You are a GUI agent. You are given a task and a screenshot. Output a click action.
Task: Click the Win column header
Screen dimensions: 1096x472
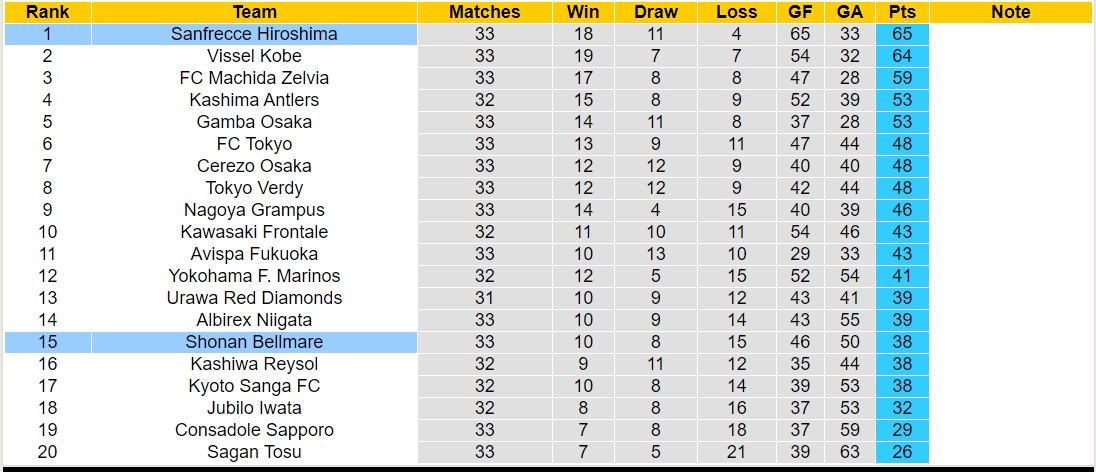pyautogui.click(x=583, y=12)
